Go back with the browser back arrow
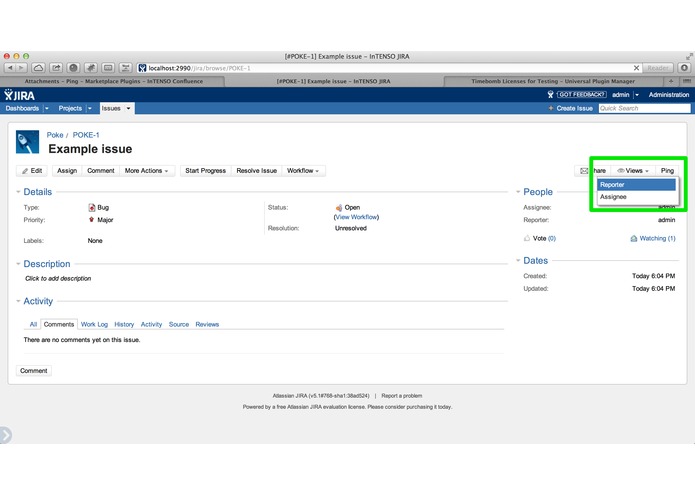The image size is (695, 494). [x=10, y=68]
